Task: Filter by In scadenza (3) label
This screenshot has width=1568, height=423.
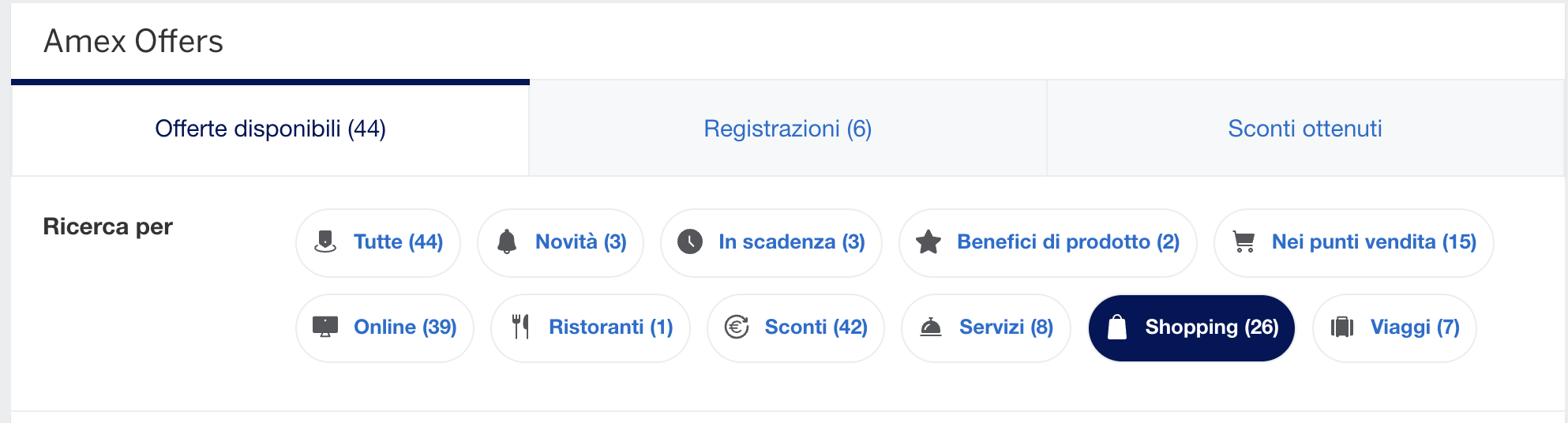Action: (x=791, y=241)
